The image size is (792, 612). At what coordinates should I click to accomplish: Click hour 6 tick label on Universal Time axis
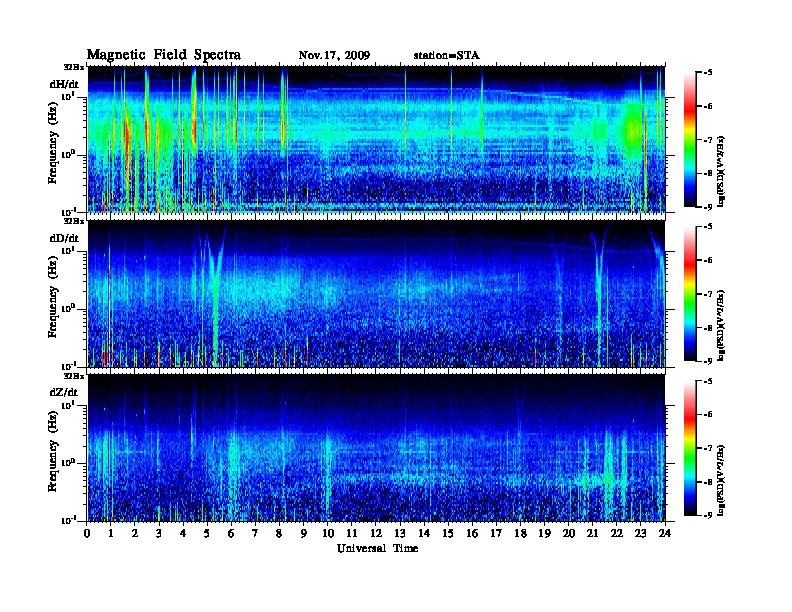click(x=231, y=534)
